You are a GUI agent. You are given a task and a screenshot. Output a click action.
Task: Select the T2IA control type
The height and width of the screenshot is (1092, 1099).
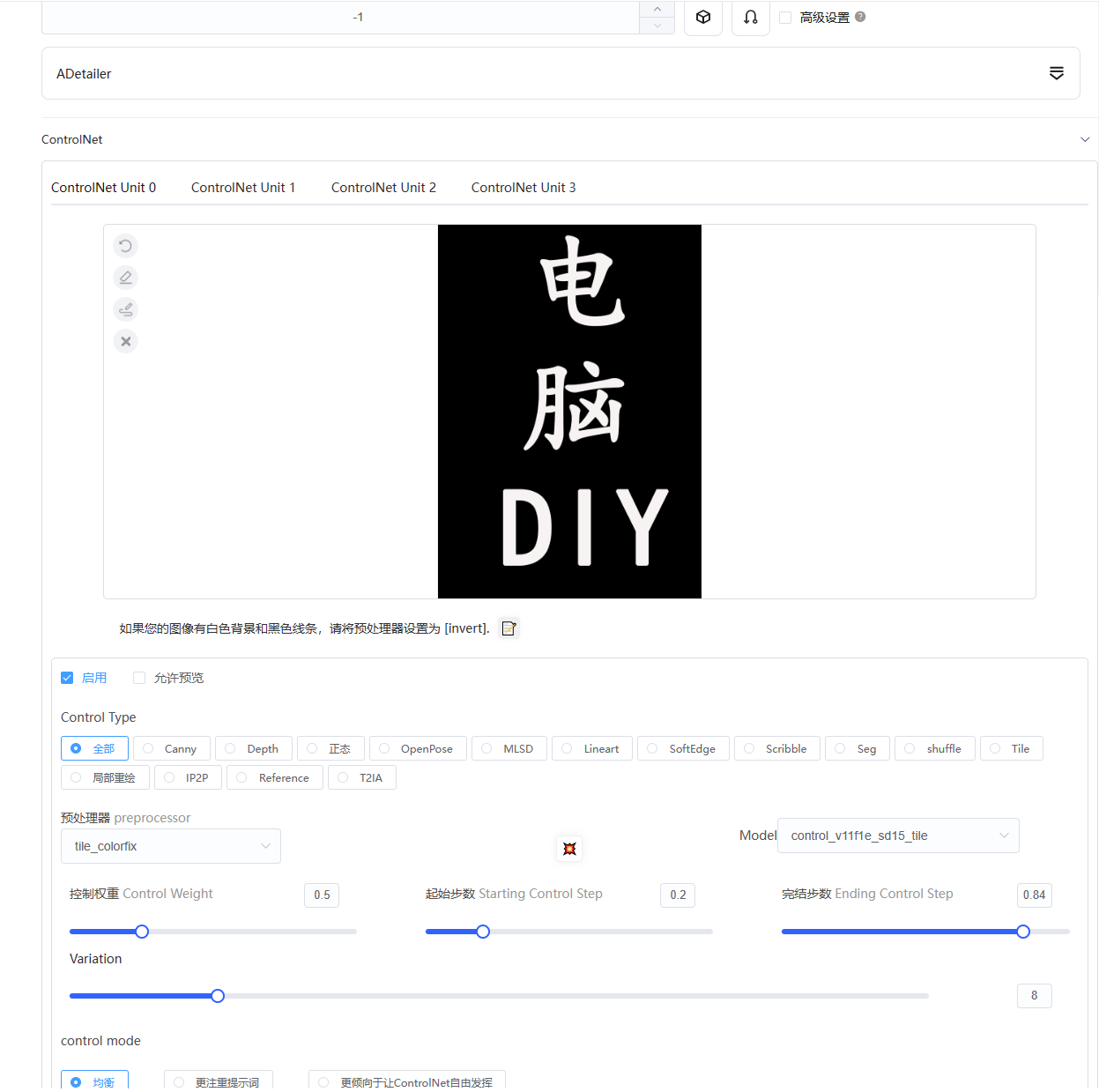362,777
